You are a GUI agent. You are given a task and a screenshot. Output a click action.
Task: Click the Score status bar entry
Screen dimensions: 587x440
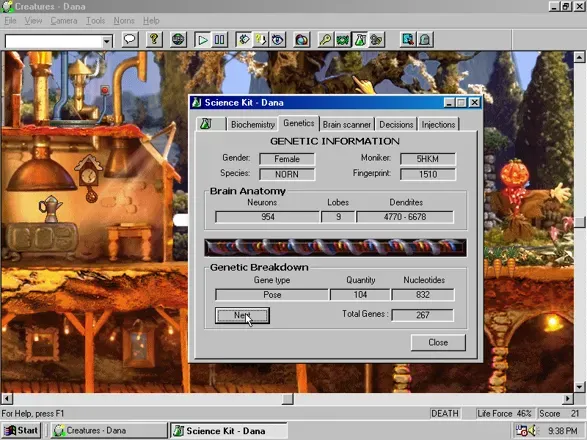click(x=559, y=413)
